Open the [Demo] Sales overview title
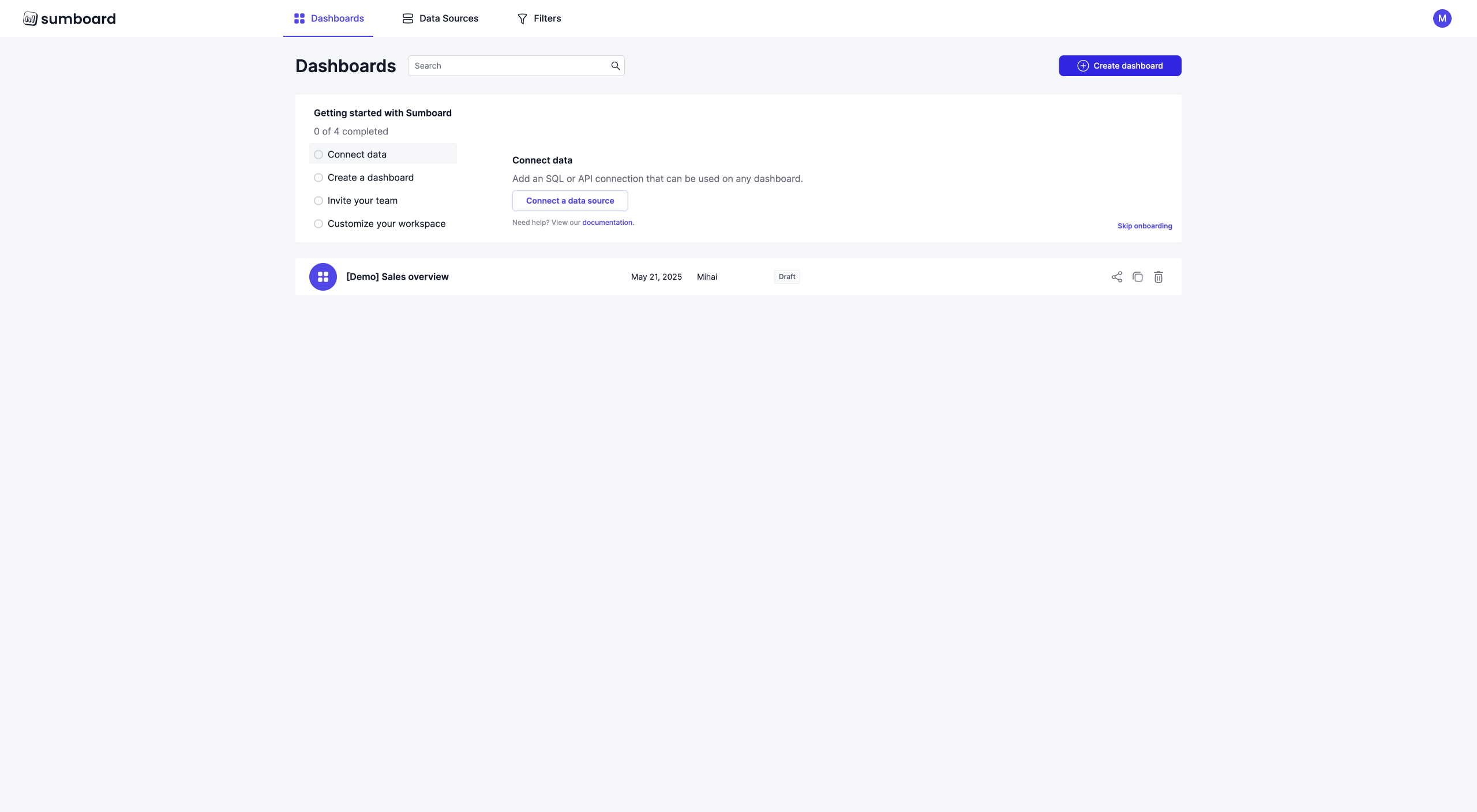 click(398, 277)
